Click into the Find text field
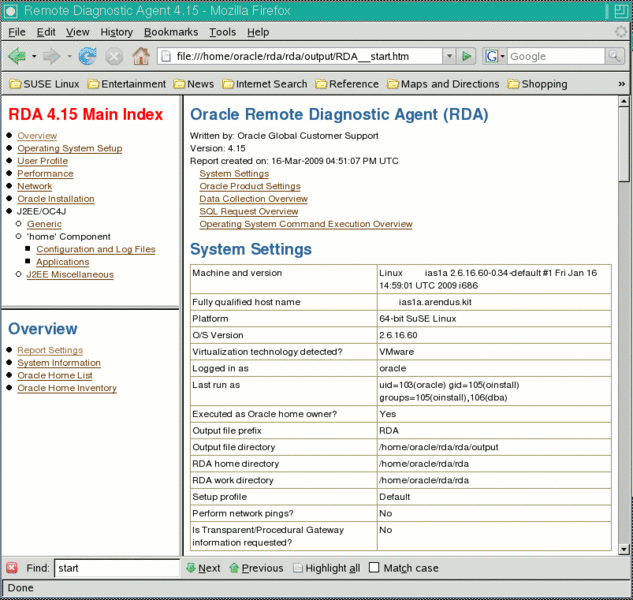 pos(117,568)
